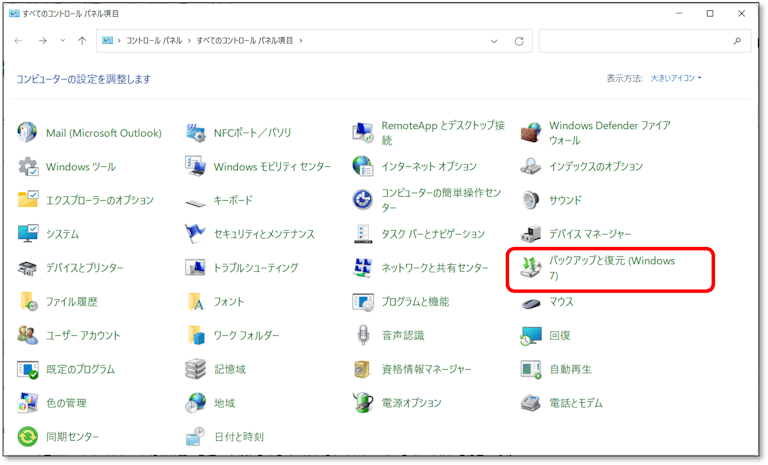Viewport: 768px width, 465px height.
Task: Expand chevron after コントロール パネル breadcrumb
Action: (189, 41)
